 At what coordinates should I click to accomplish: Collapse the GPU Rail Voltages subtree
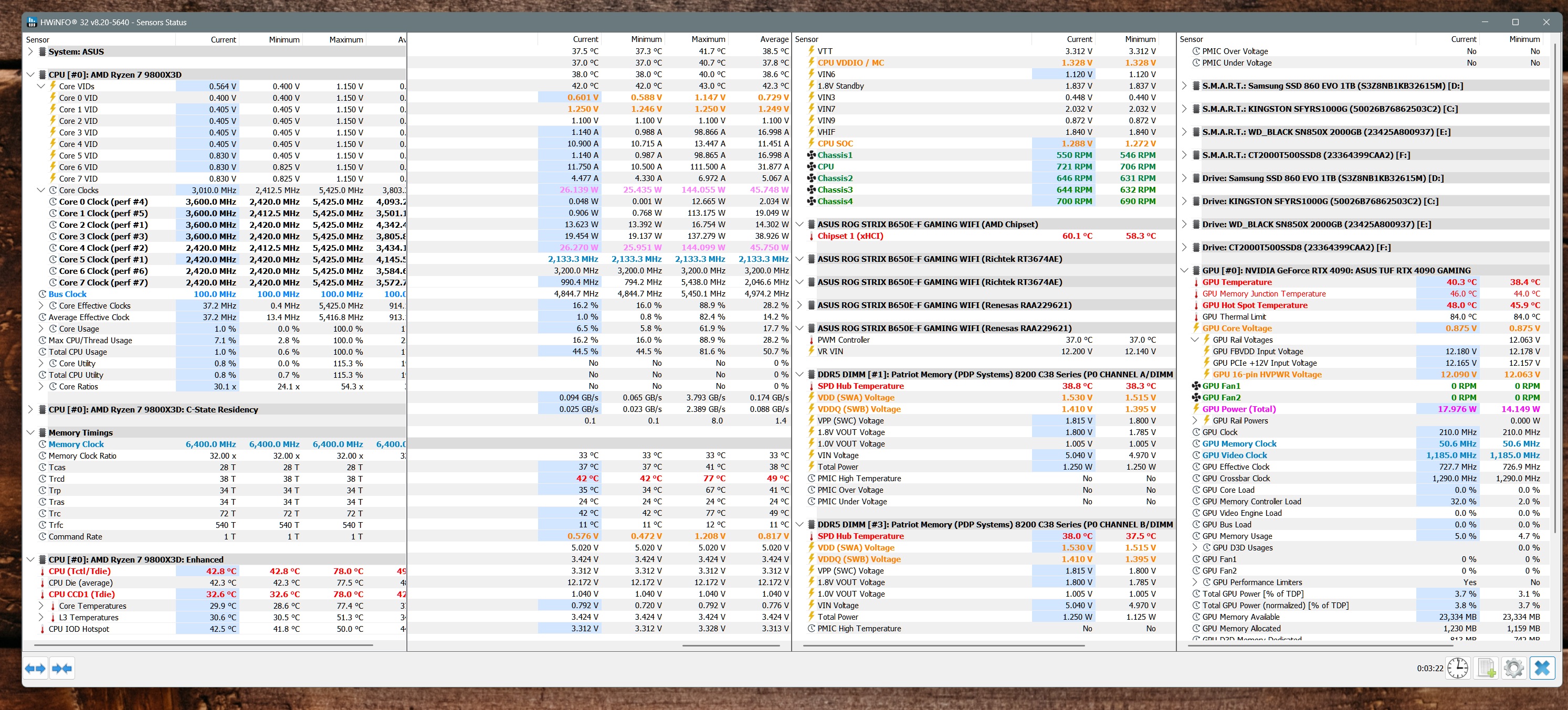pos(1195,340)
